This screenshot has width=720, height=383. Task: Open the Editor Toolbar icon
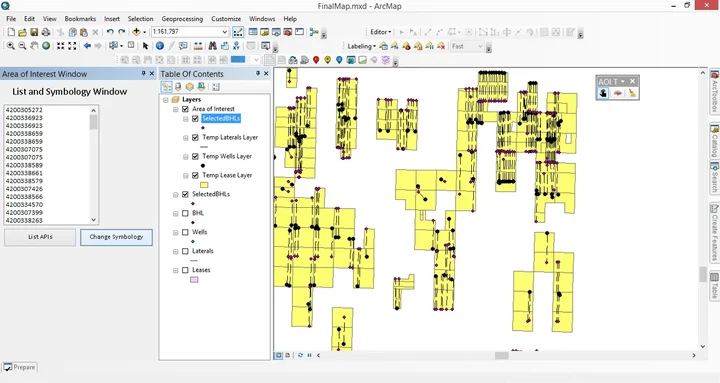pos(238,32)
